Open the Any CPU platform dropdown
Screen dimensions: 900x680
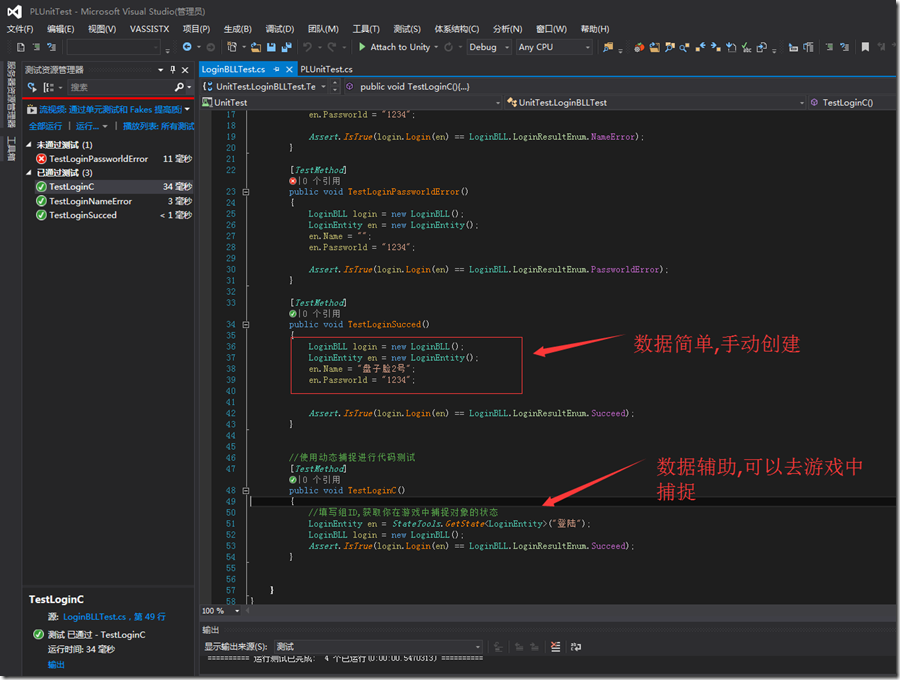click(x=588, y=47)
